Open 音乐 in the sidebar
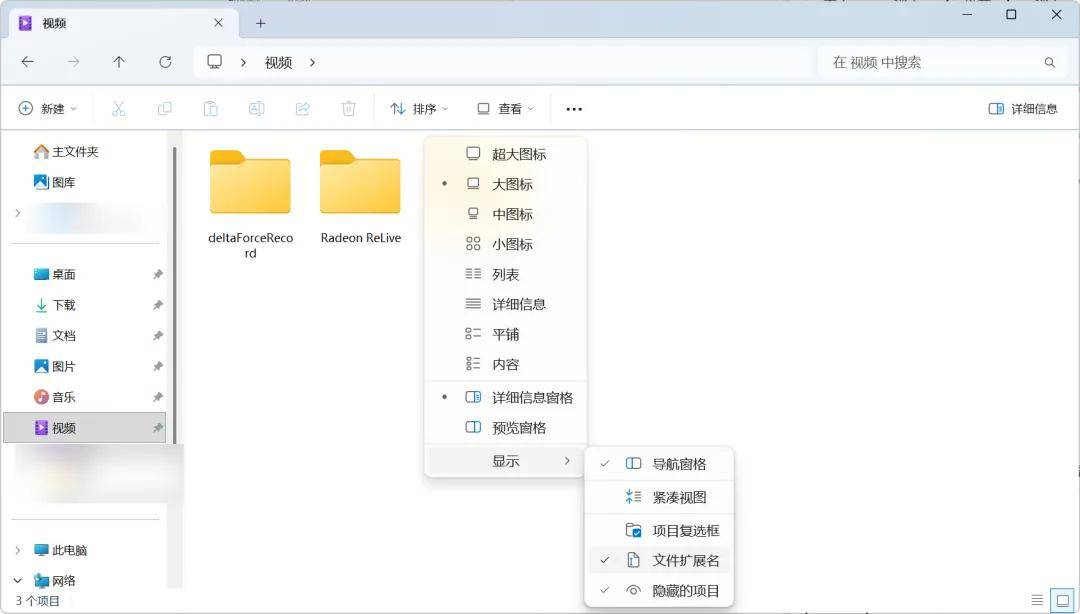The height and width of the screenshot is (614, 1080). point(54,397)
